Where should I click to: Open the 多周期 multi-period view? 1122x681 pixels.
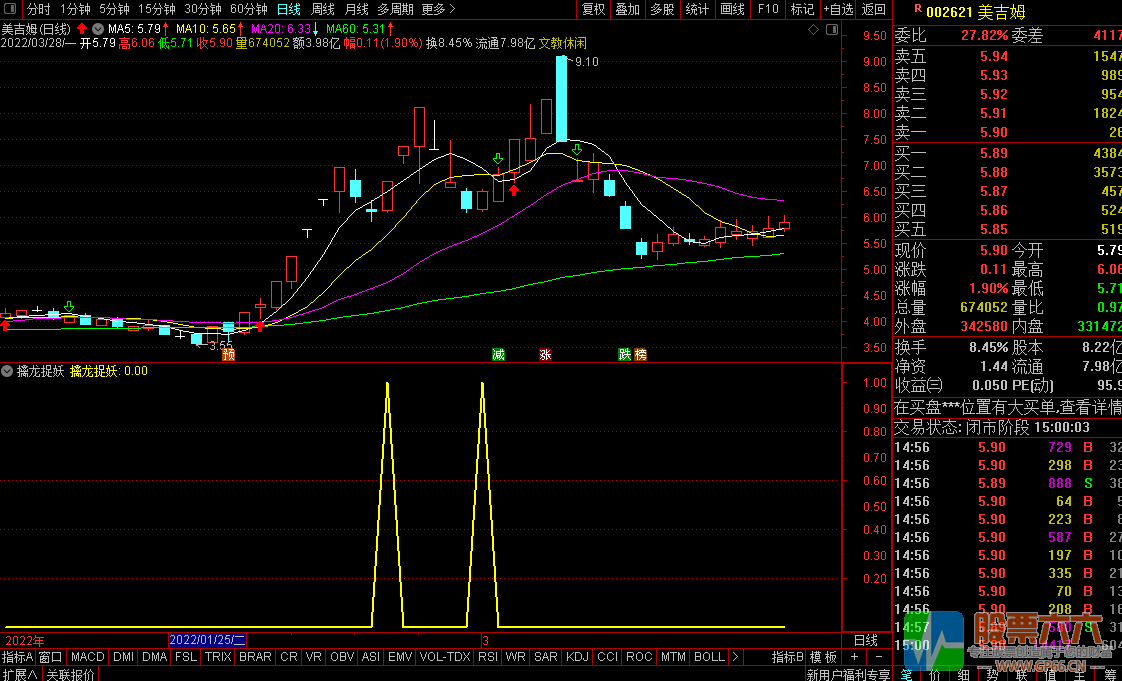coord(396,9)
